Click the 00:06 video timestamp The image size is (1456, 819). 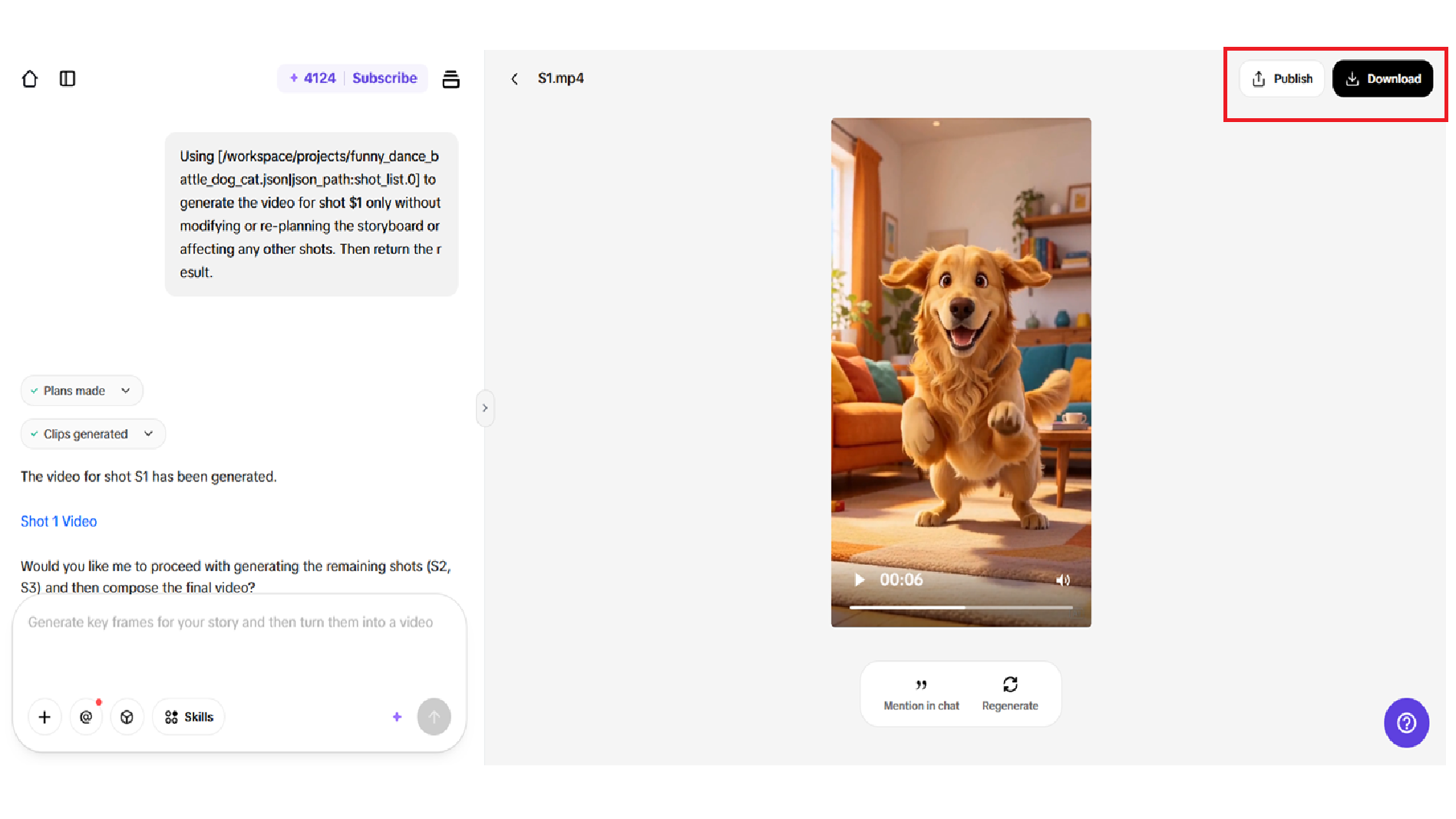tap(901, 580)
